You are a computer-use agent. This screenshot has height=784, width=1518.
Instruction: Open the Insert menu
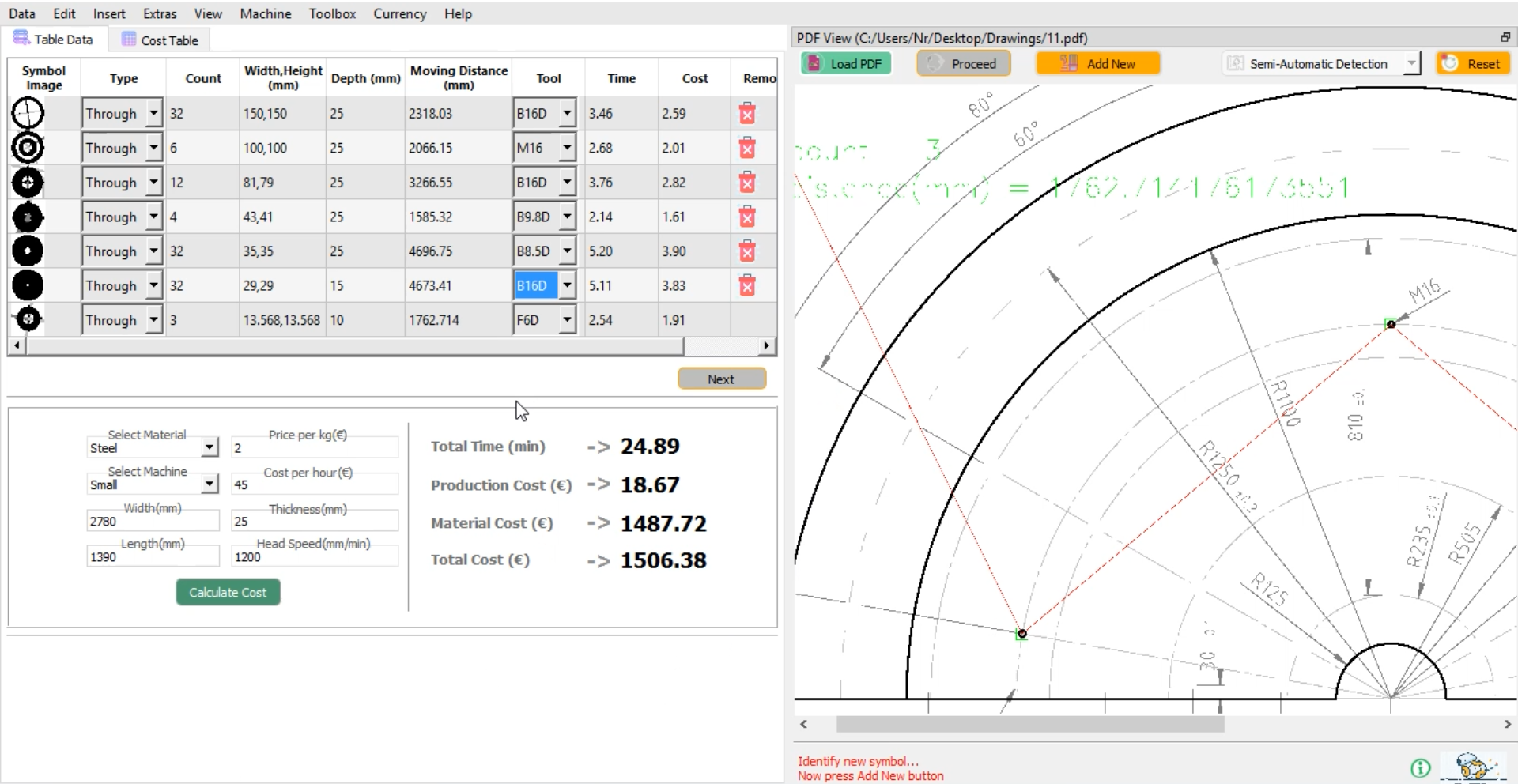(x=109, y=13)
